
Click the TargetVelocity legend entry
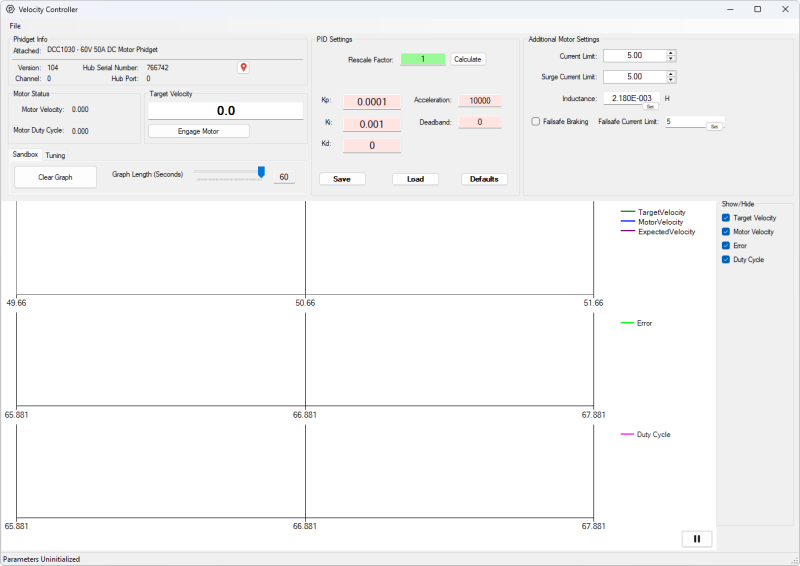pyautogui.click(x=653, y=212)
